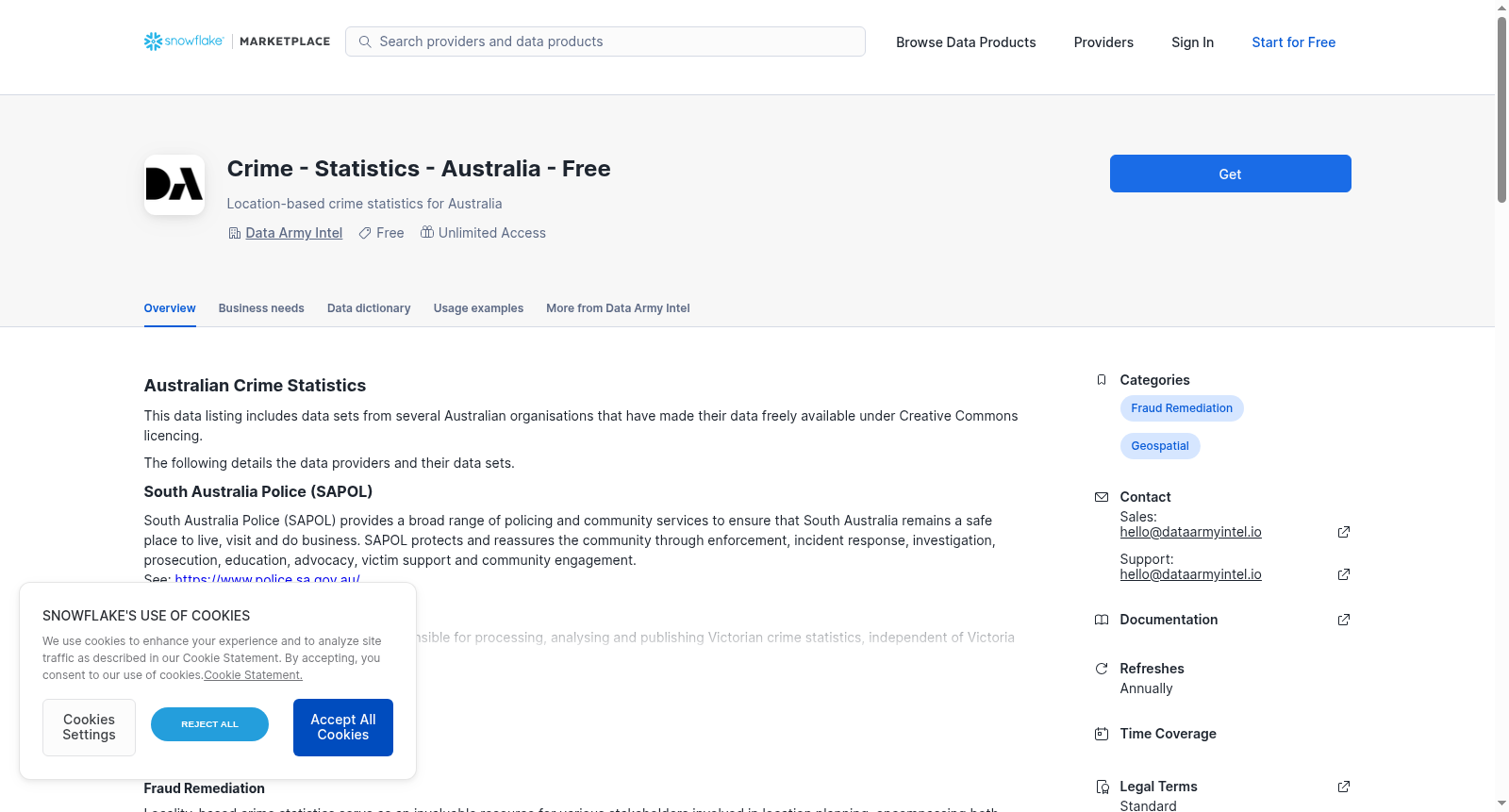Open Cookies Settings

point(89,727)
